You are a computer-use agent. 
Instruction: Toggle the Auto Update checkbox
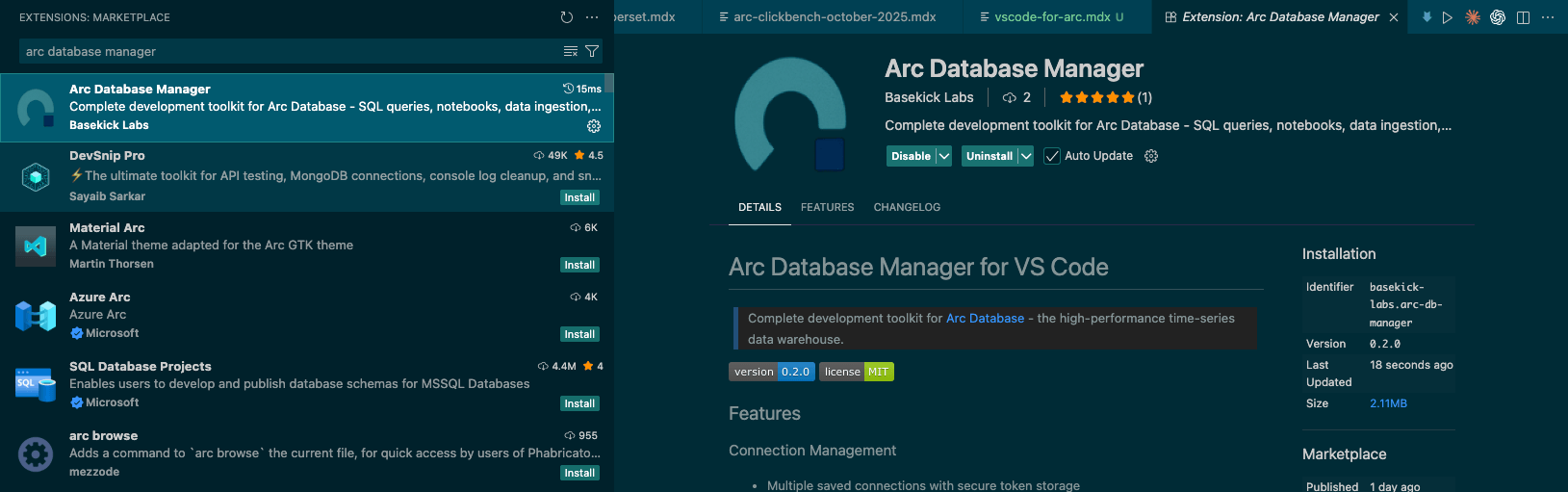click(1052, 156)
